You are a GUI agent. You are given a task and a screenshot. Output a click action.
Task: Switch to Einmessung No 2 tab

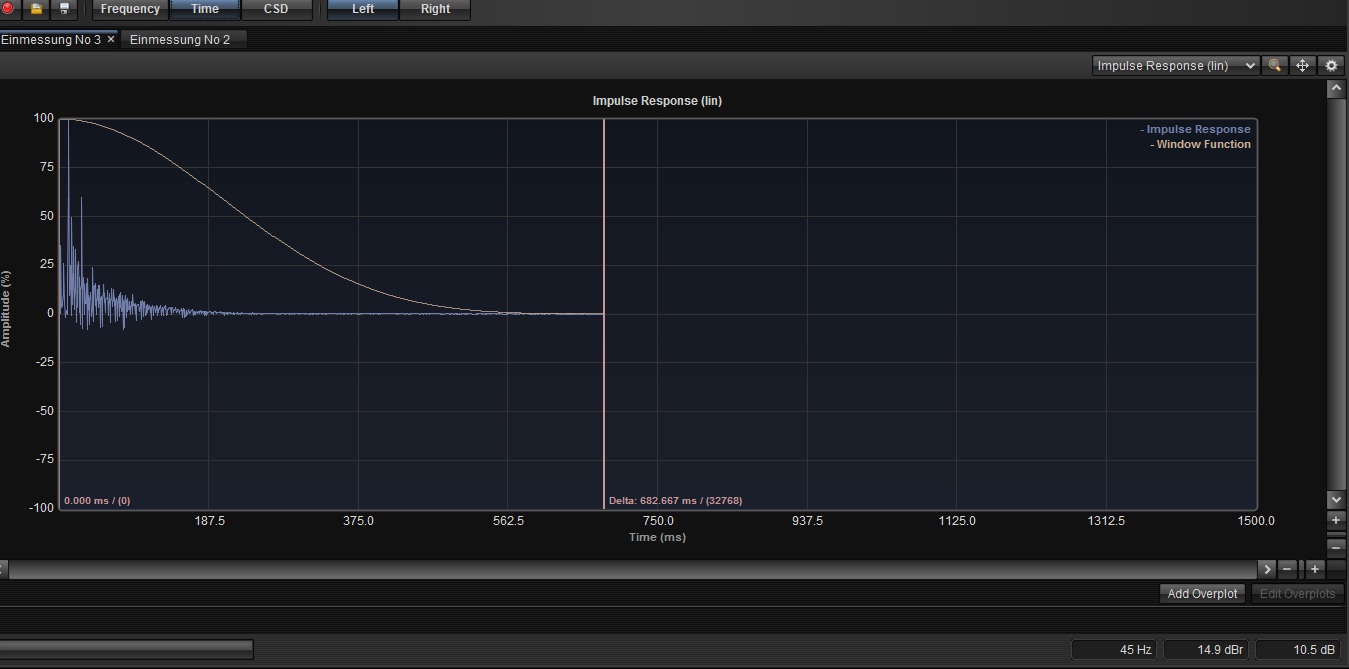pyautogui.click(x=180, y=39)
